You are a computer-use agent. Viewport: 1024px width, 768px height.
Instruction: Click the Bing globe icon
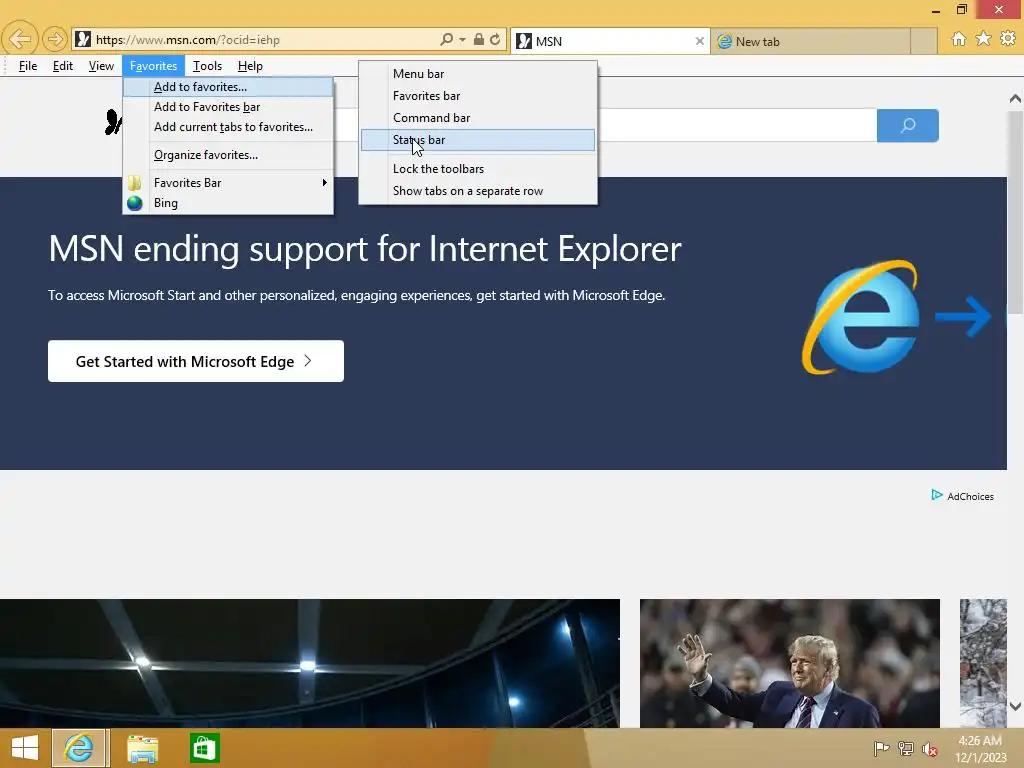(135, 203)
